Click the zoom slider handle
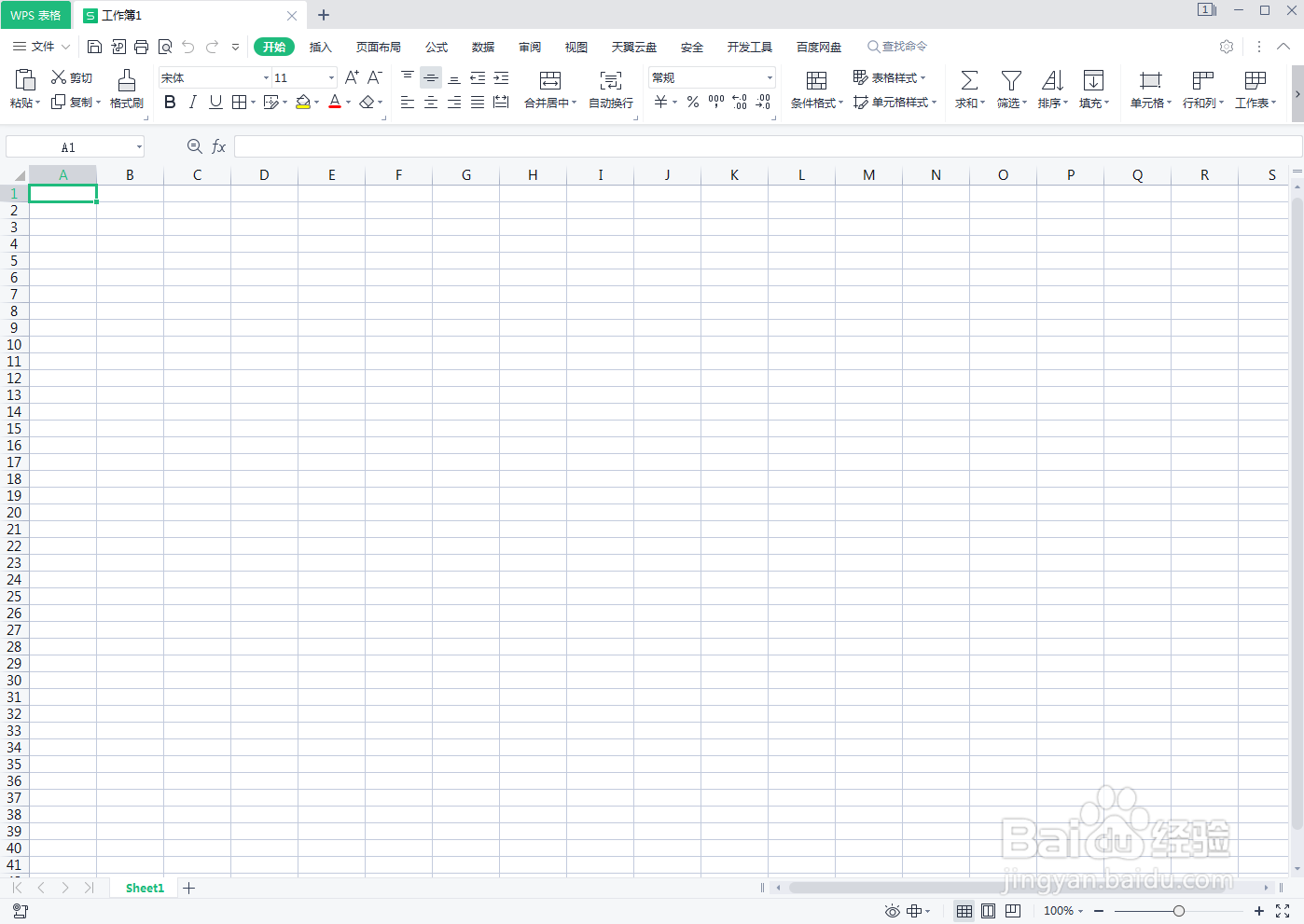 (1179, 911)
